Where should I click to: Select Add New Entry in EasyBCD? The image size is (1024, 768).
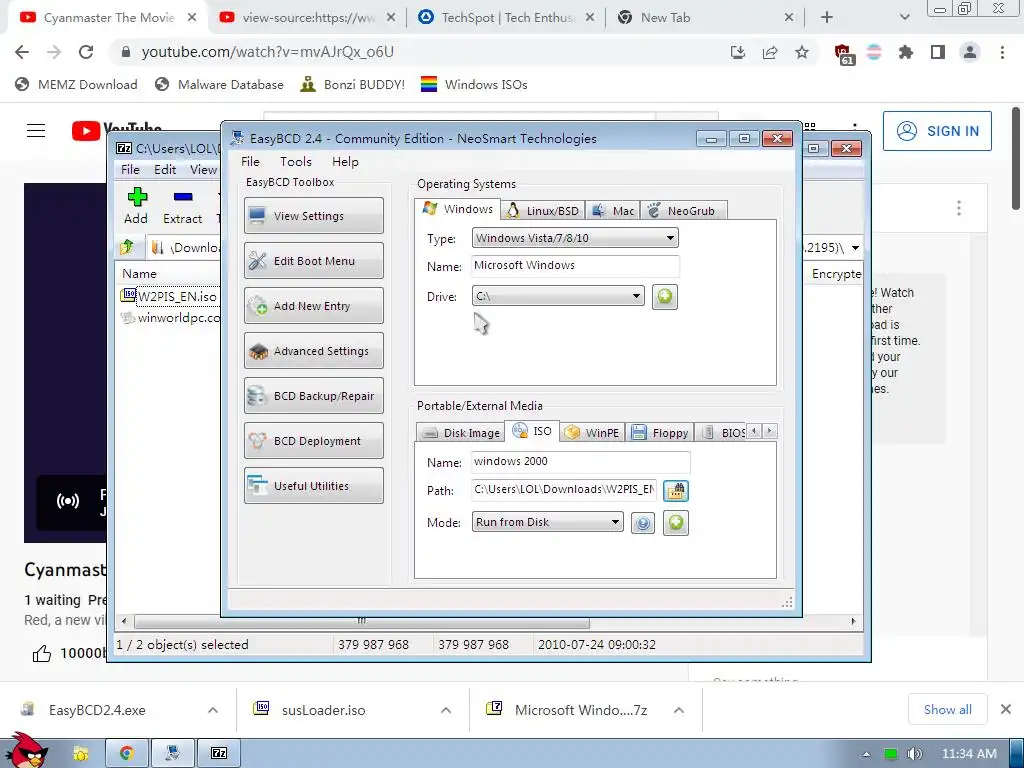pos(313,306)
